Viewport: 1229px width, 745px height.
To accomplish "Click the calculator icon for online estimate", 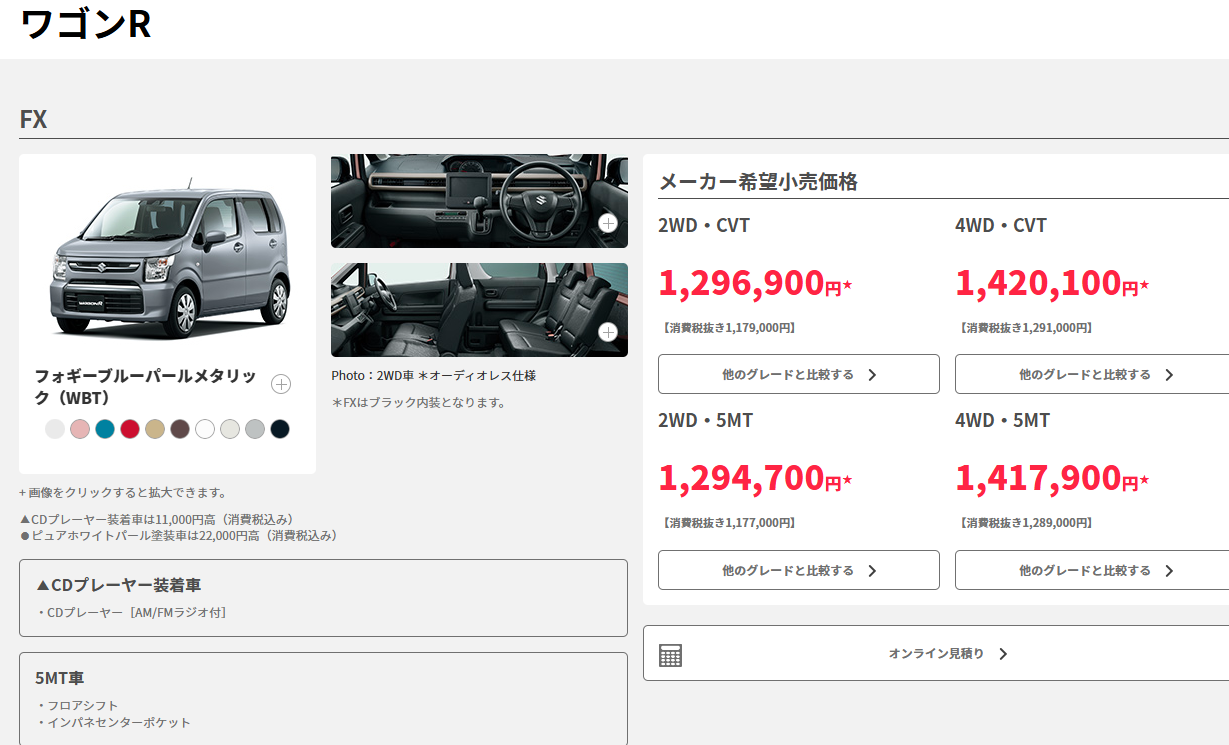I will 671,654.
